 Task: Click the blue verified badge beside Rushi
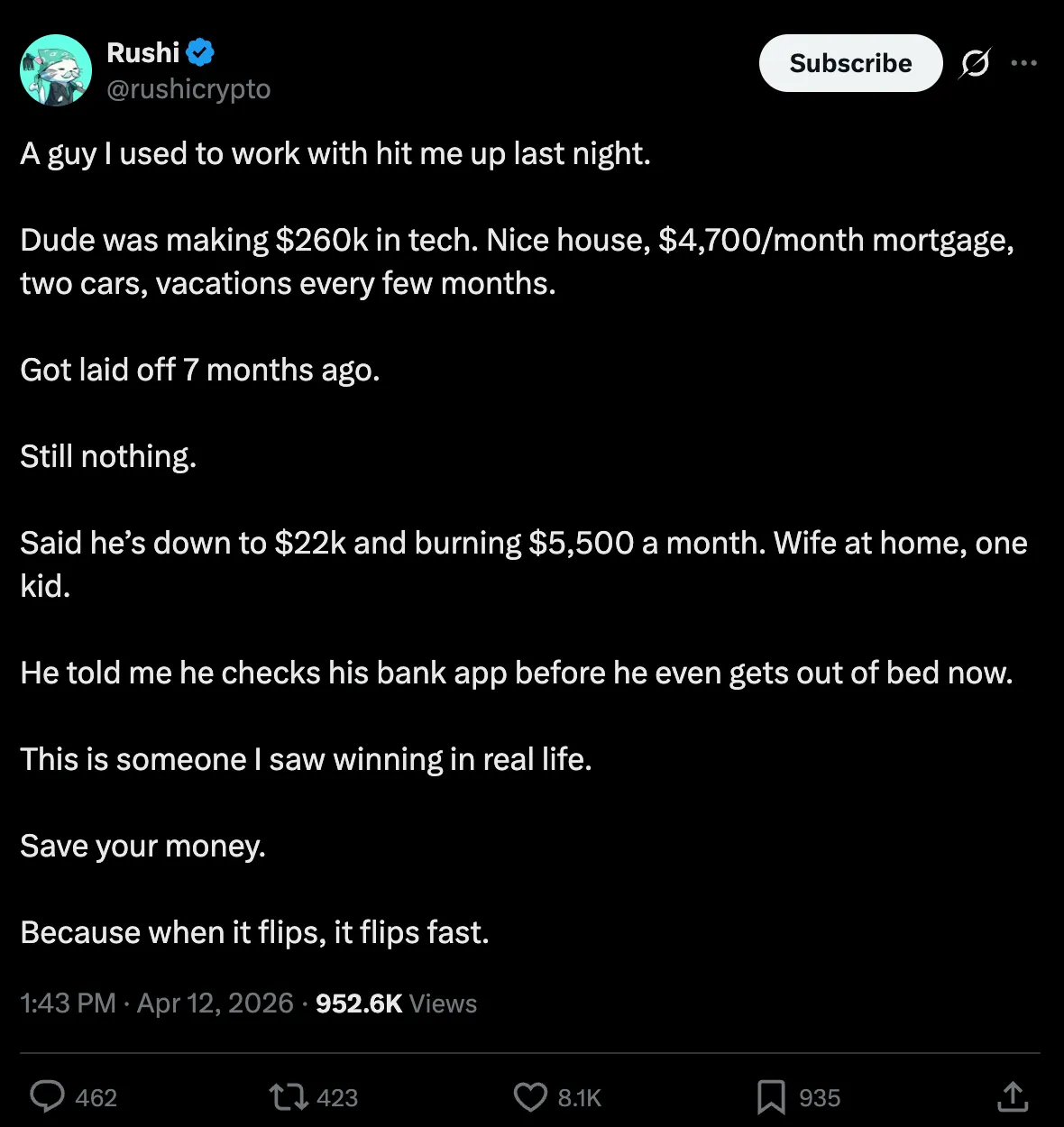click(x=200, y=52)
